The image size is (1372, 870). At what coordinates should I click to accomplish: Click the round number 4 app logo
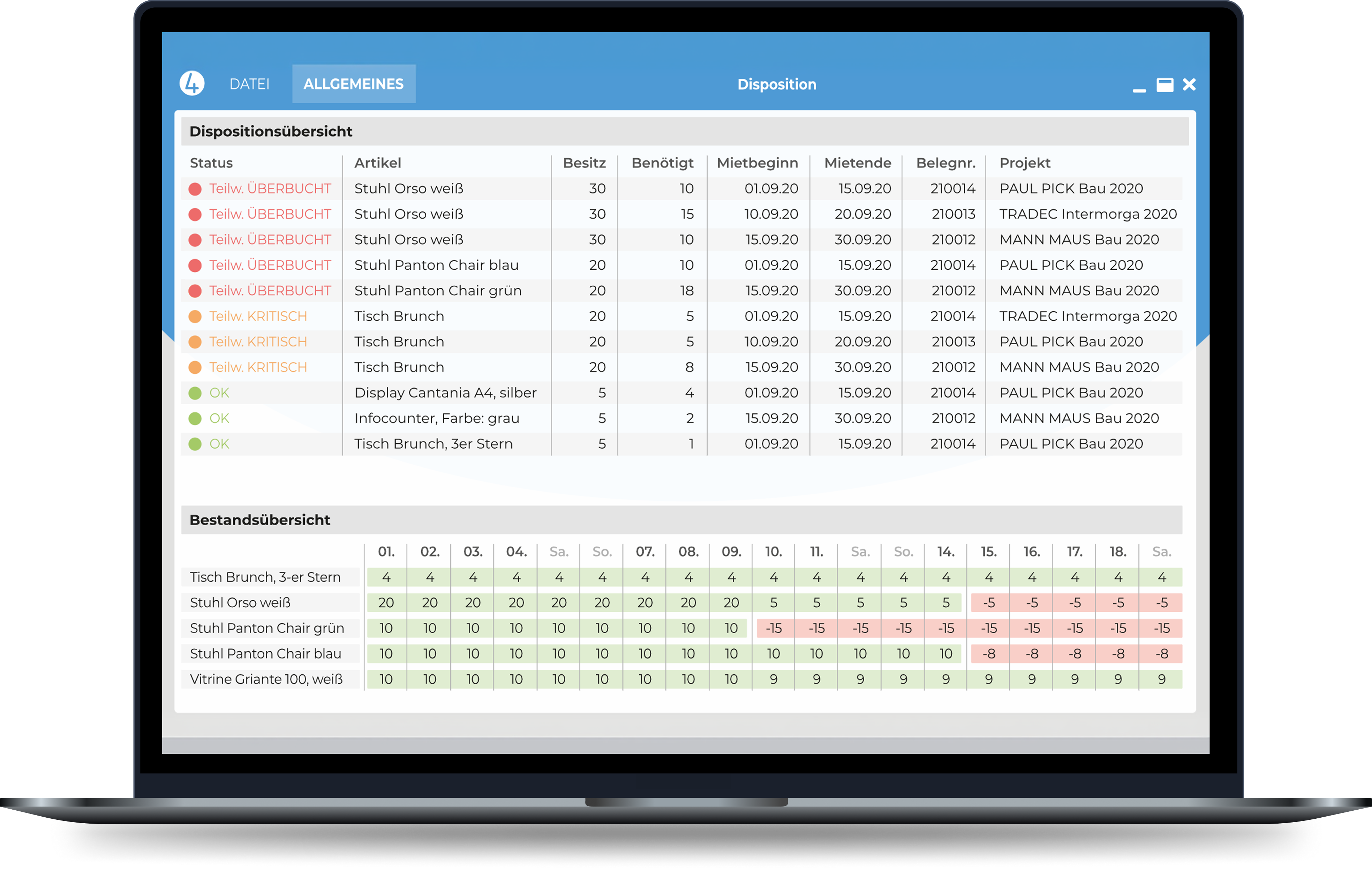192,84
